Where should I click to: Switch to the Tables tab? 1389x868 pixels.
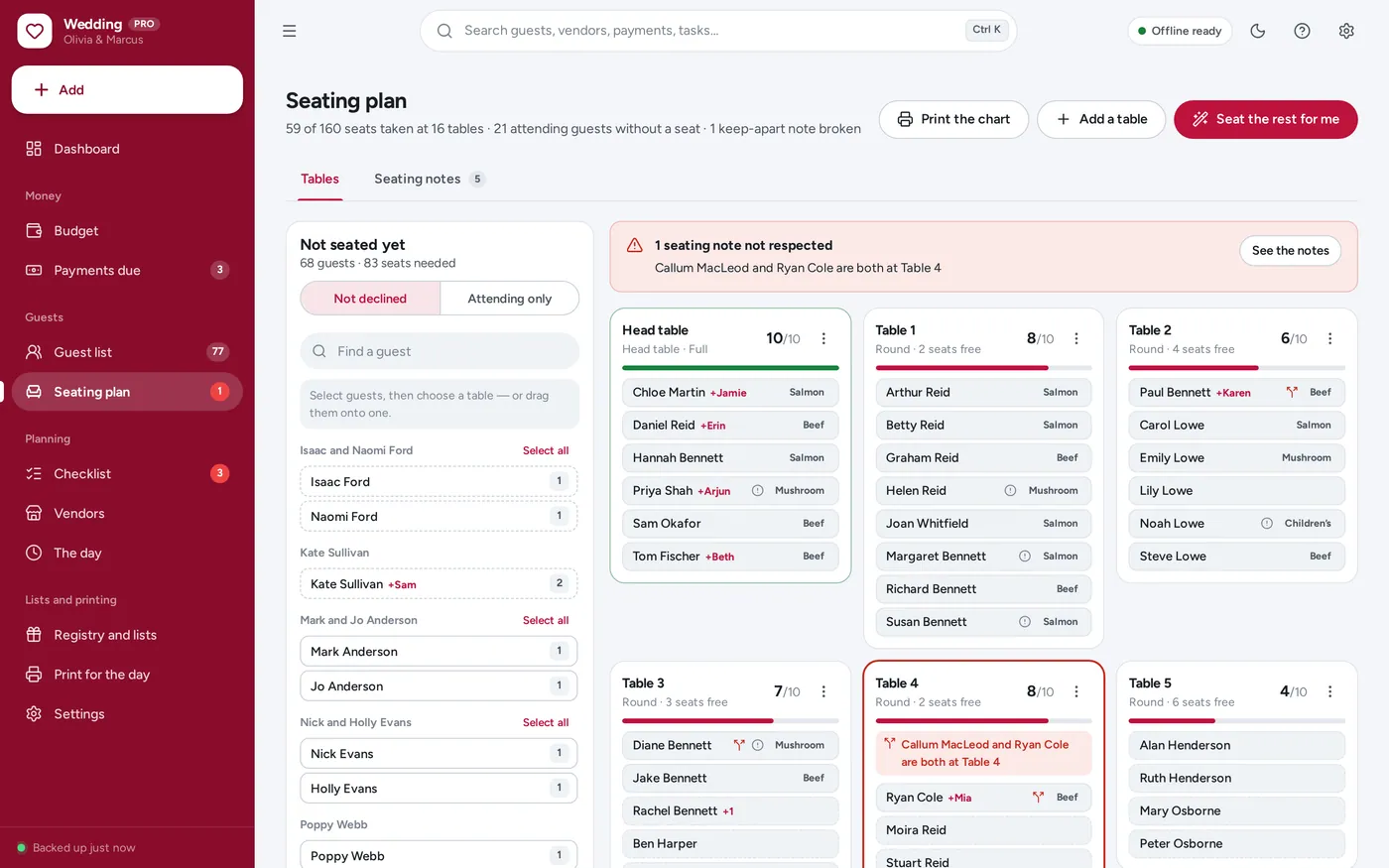pyautogui.click(x=320, y=179)
